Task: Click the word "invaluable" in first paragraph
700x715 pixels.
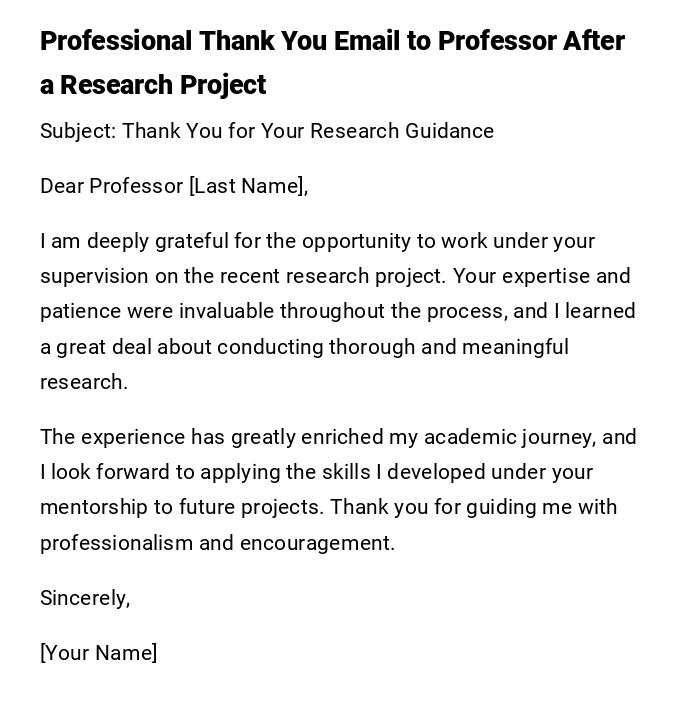Action: pyautogui.click(x=226, y=311)
